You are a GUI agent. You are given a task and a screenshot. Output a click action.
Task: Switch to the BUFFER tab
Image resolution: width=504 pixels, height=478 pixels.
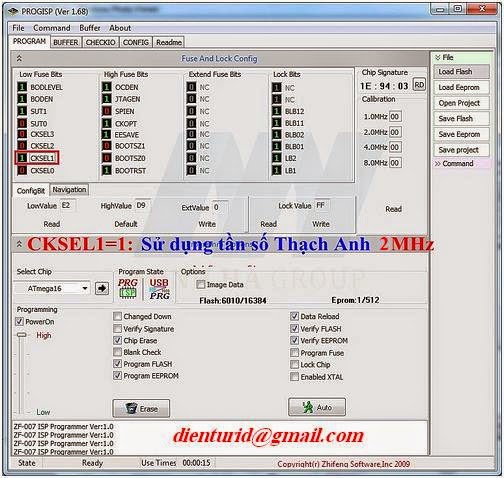[x=66, y=42]
